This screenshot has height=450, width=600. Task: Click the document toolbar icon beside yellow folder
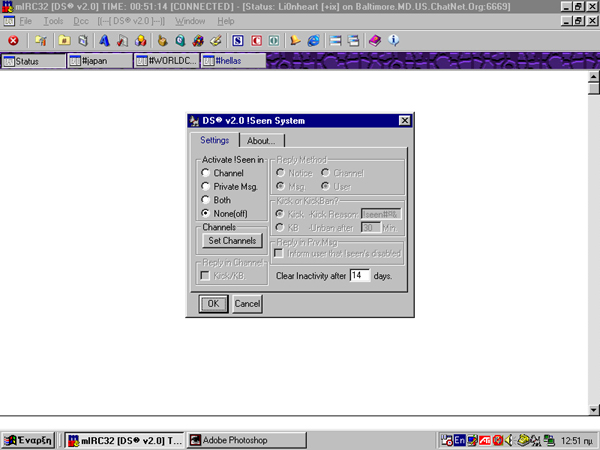coord(83,40)
